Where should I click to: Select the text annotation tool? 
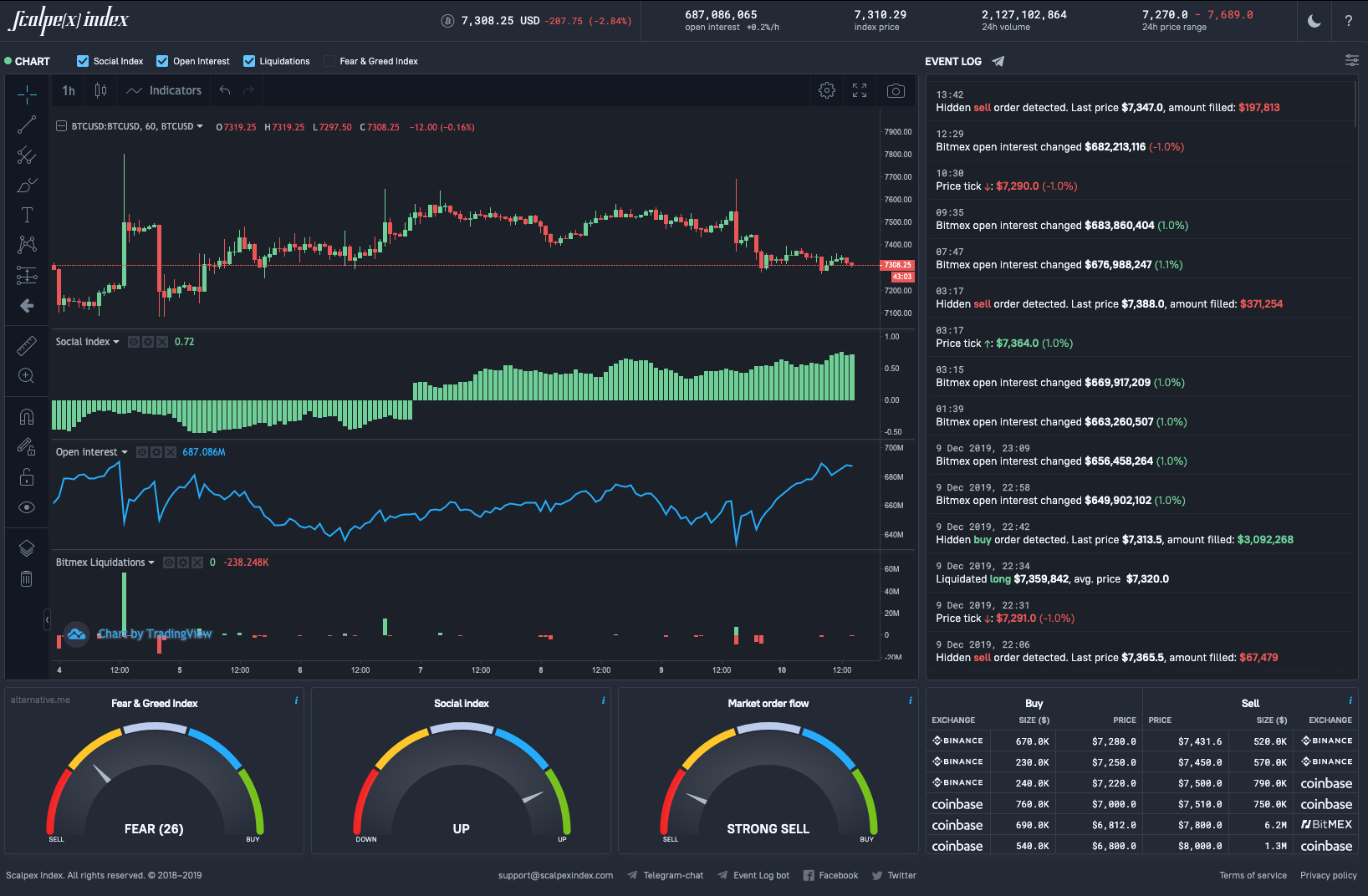coord(27,215)
